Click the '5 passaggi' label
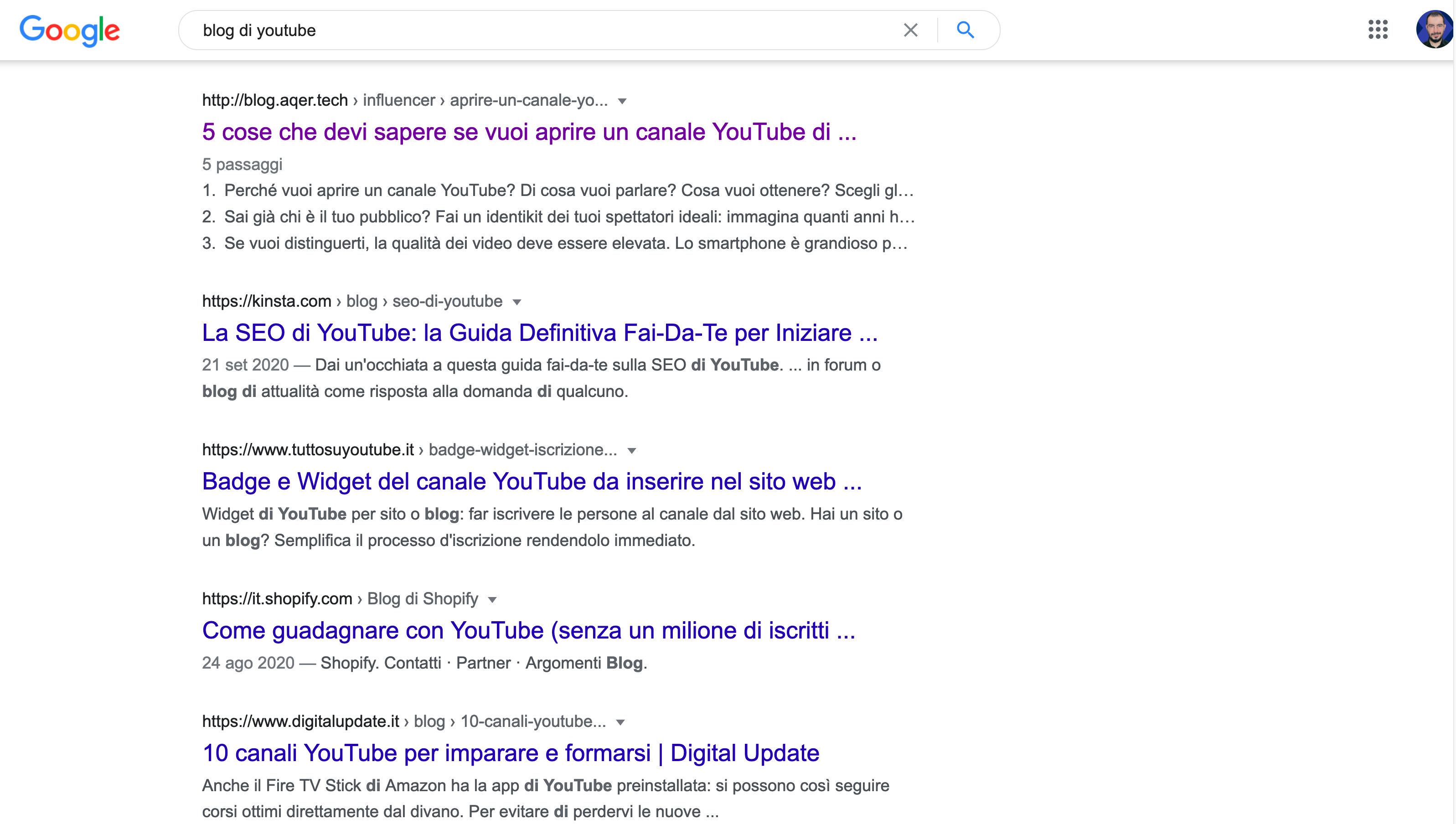1456x824 pixels. pyautogui.click(x=242, y=165)
